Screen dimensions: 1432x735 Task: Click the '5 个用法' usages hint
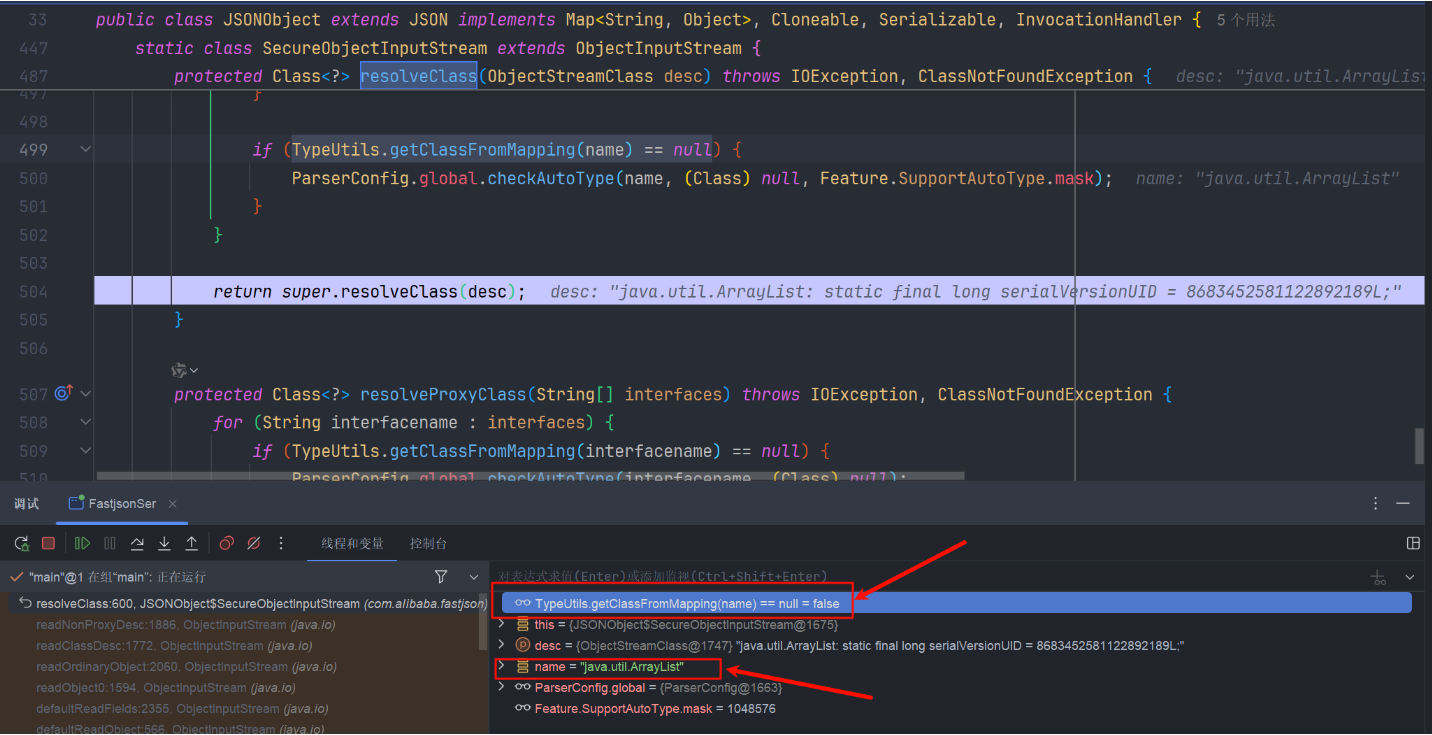point(1246,20)
